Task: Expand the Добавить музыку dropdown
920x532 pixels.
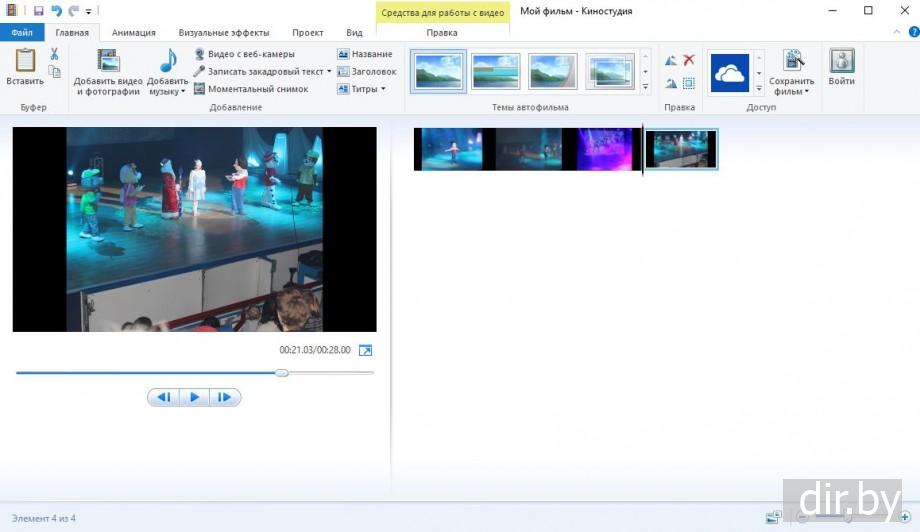Action: [x=182, y=92]
